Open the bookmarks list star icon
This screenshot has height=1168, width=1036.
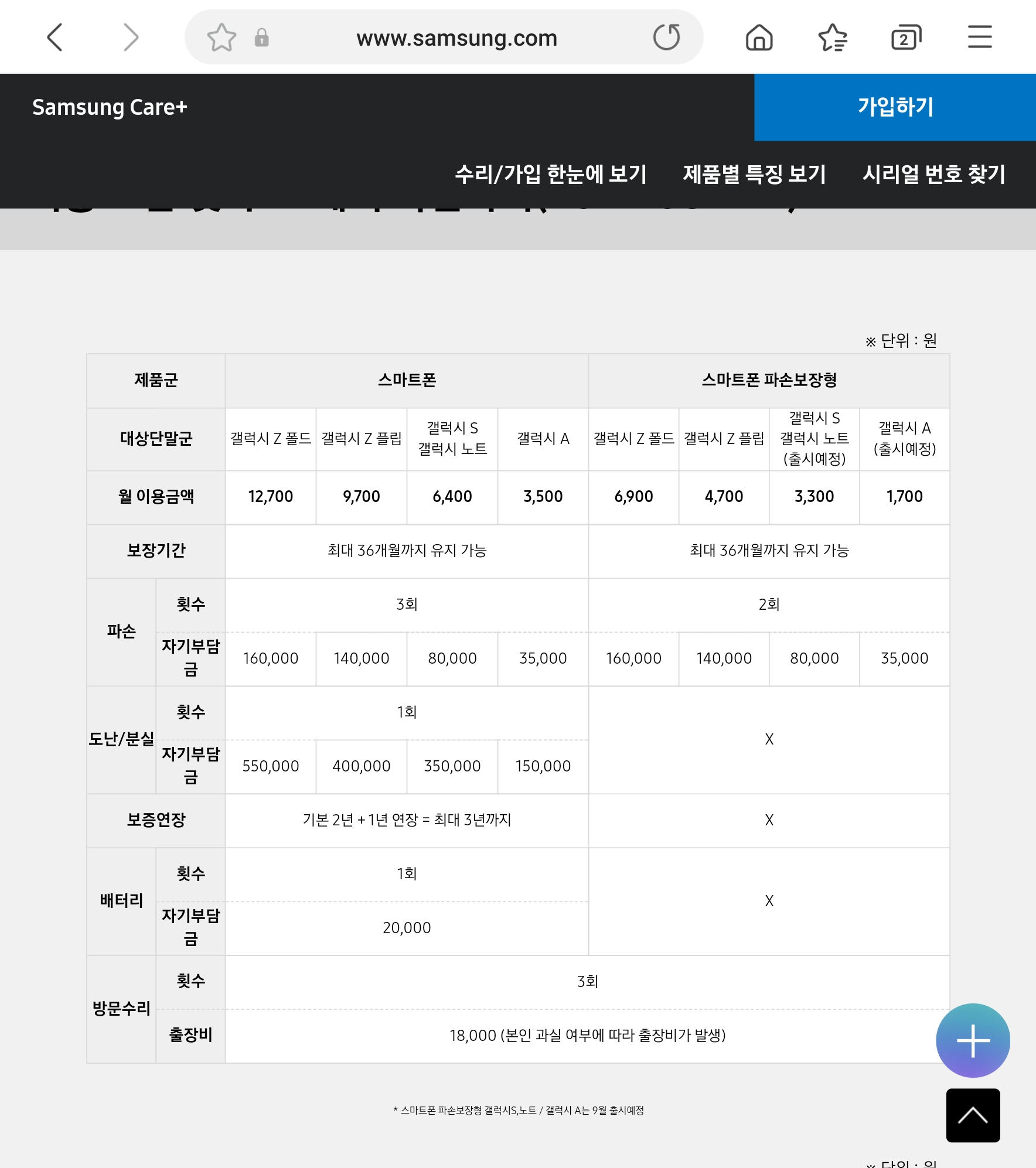point(832,37)
